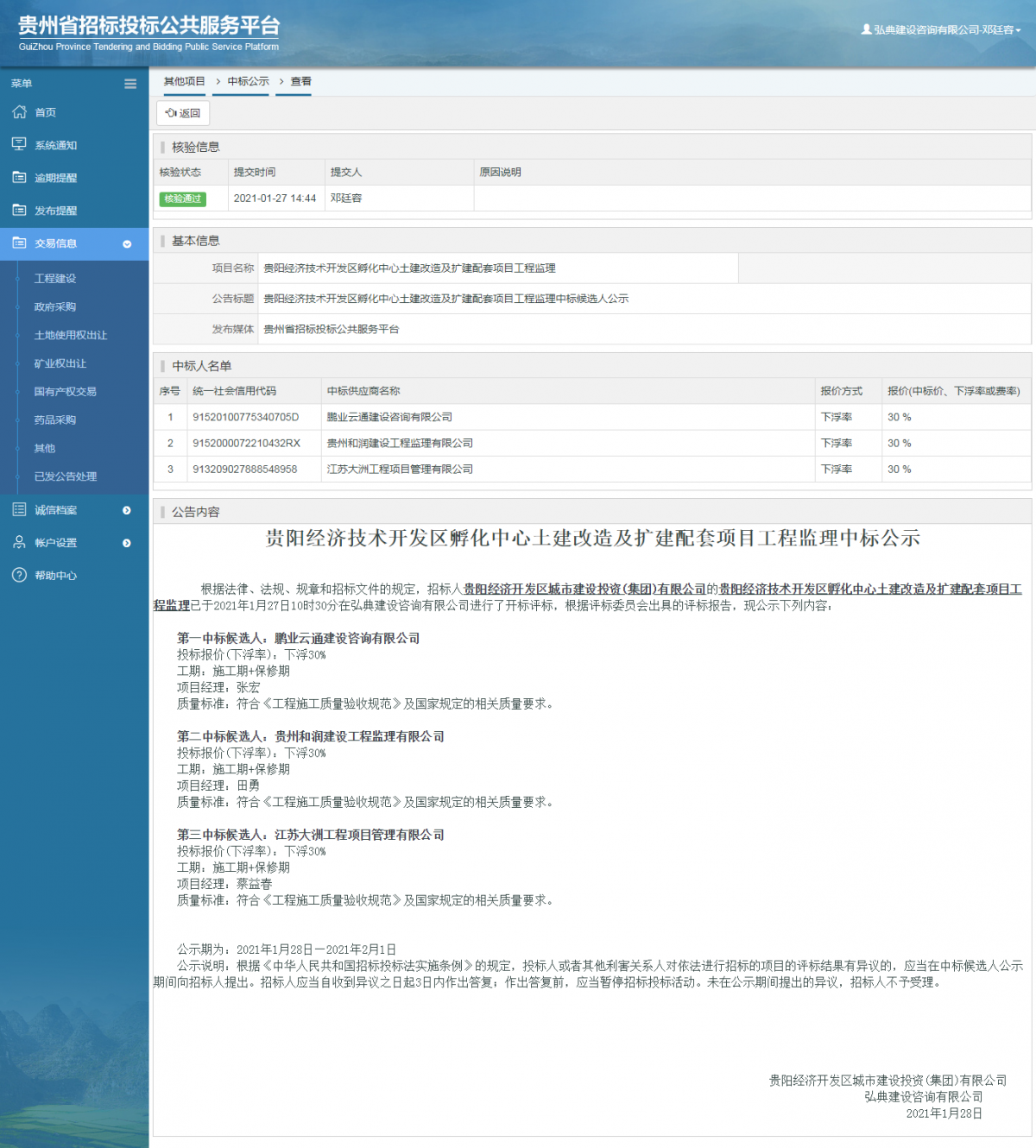The image size is (1036, 1148).
Task: Click the list icon beside 交易信息
Action: click(19, 243)
